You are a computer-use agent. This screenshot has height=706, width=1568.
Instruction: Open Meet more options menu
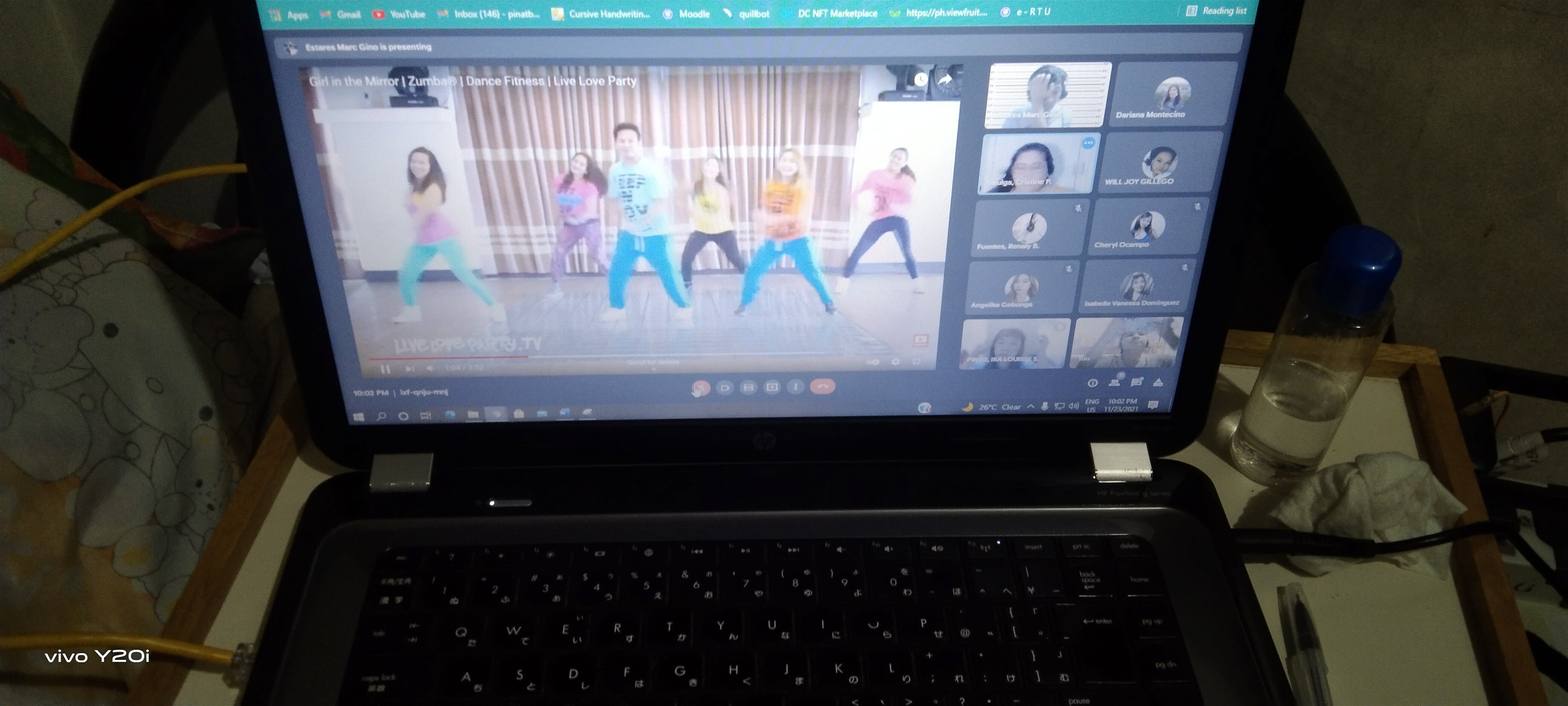click(x=795, y=387)
